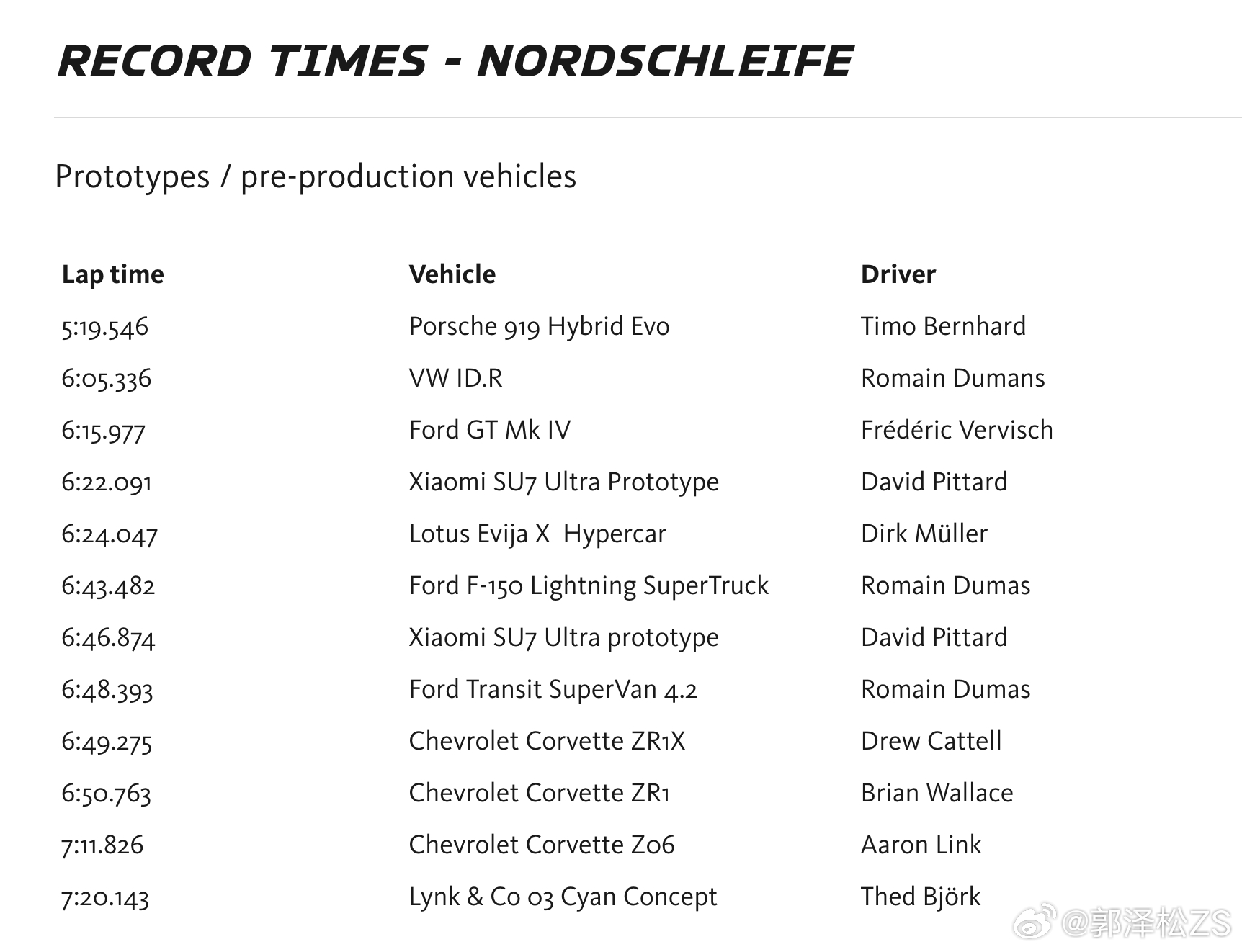Click driver name Frédéric Vervisch

956,430
